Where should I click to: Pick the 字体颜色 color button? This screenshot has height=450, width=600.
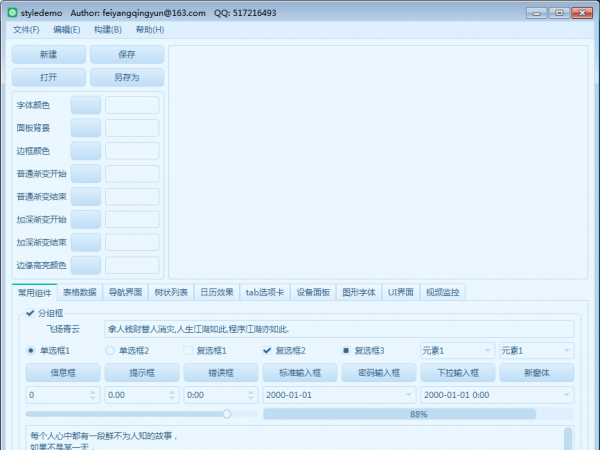click(86, 105)
